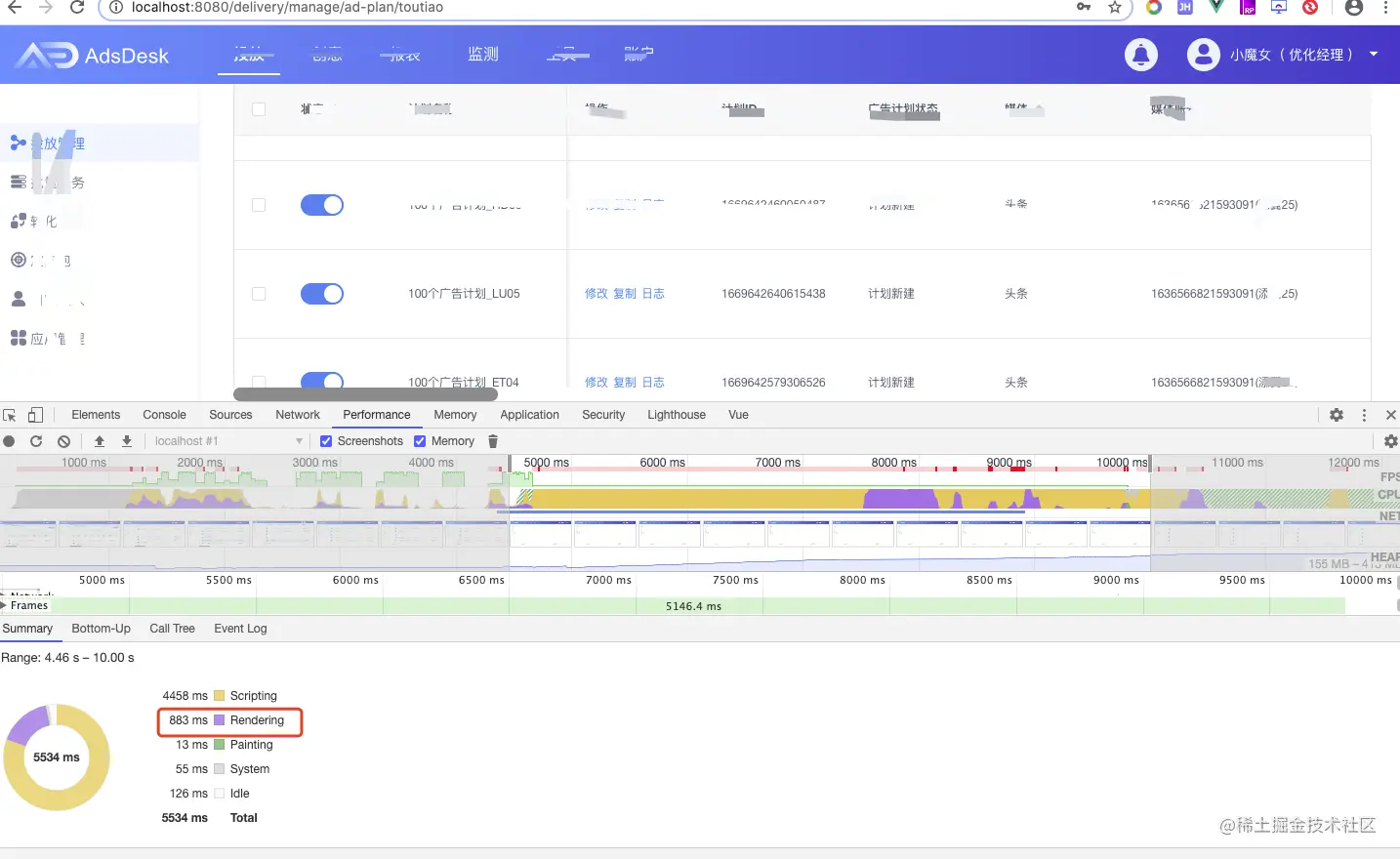Switch to the Network tab
Screen dimensions: 1400x859
(x=298, y=415)
